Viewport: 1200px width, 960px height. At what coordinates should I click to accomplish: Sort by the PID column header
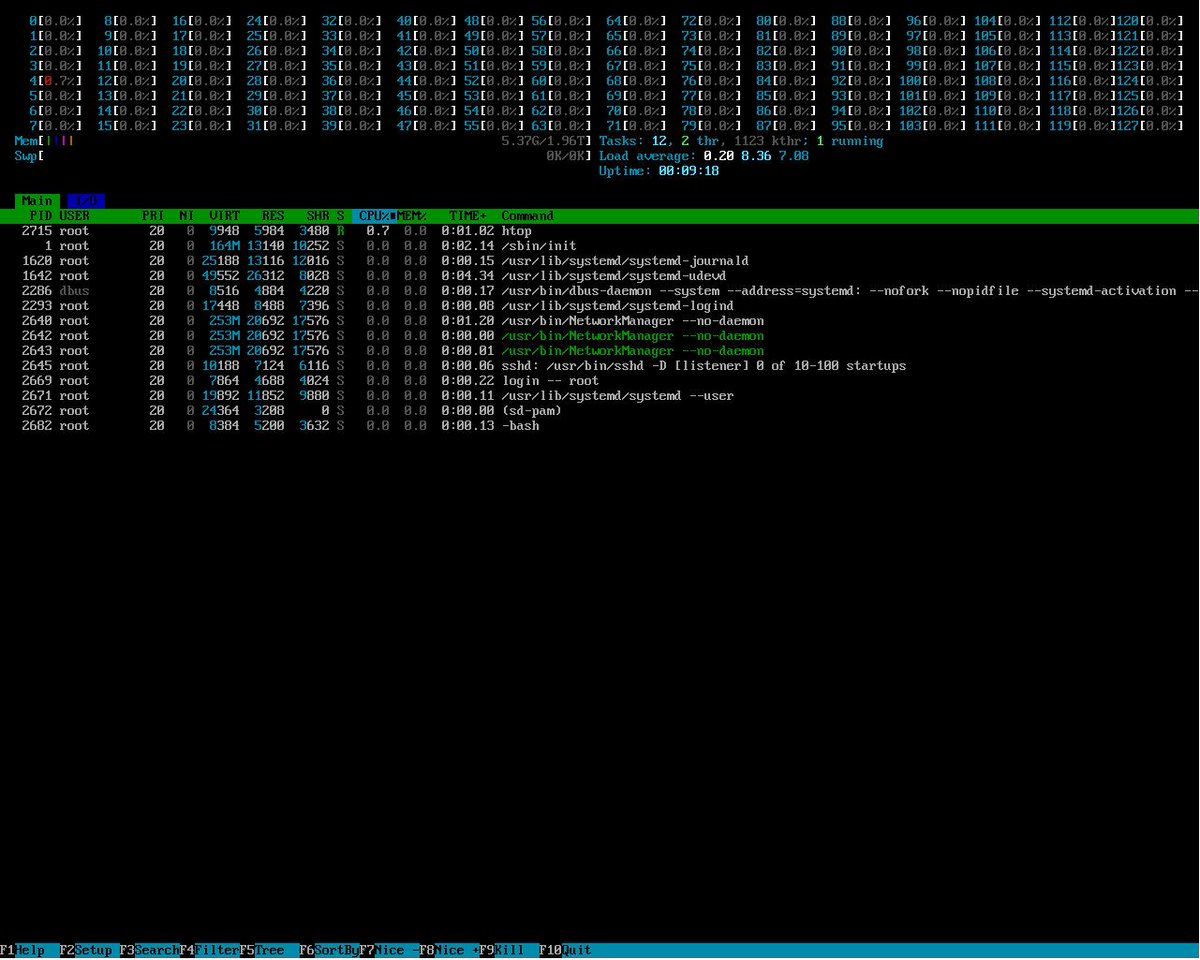point(41,216)
